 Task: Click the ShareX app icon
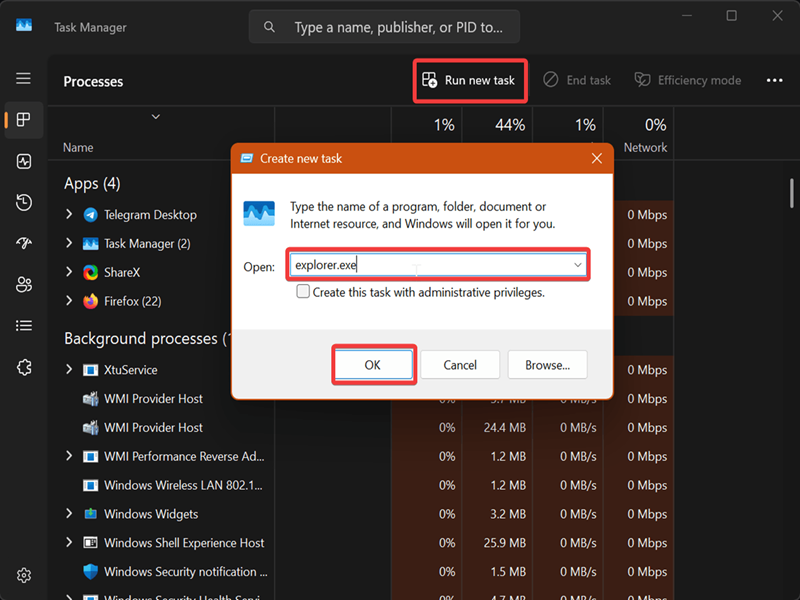(x=90, y=272)
